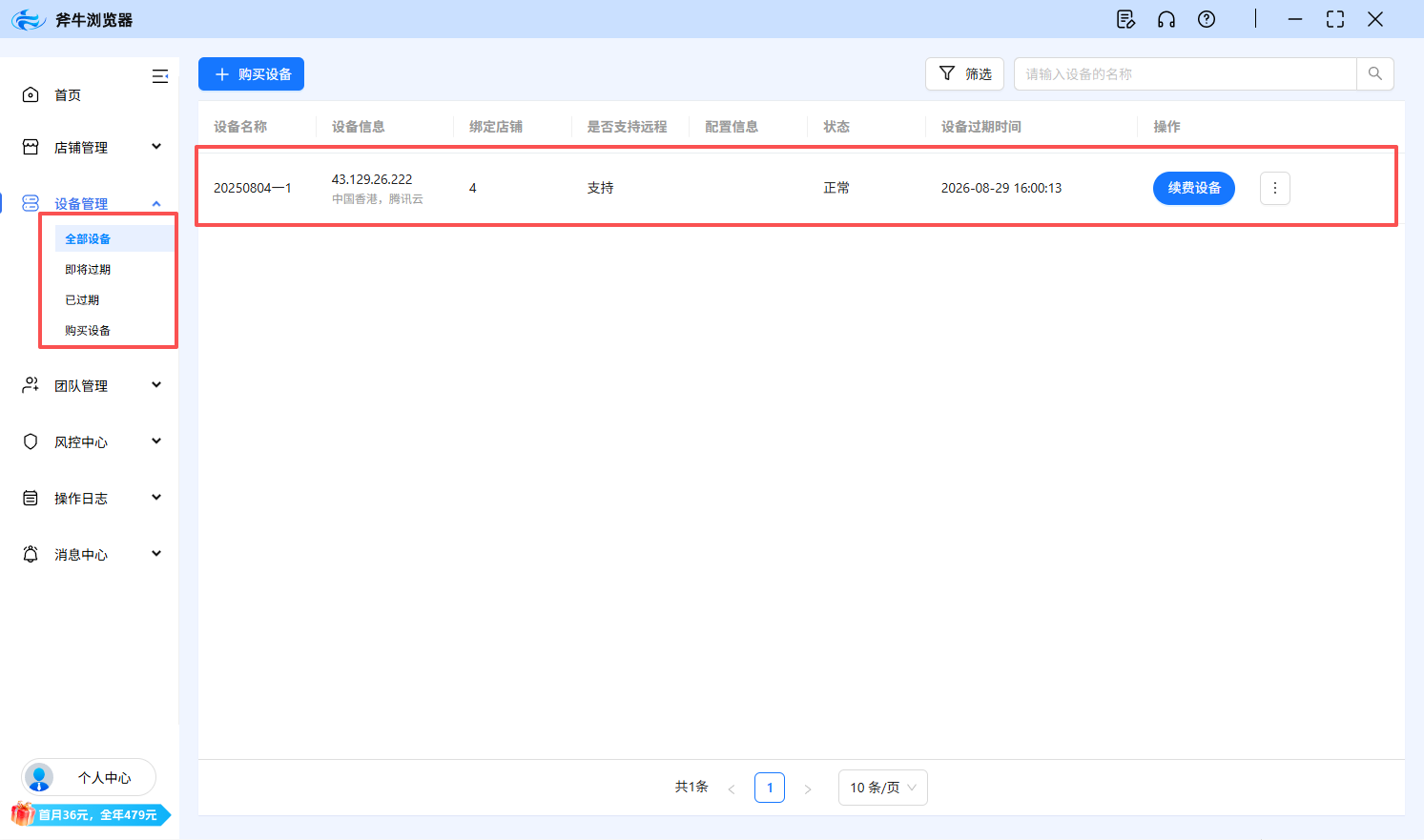Switch to the 全部设备 section
1424x840 pixels.
coord(87,238)
